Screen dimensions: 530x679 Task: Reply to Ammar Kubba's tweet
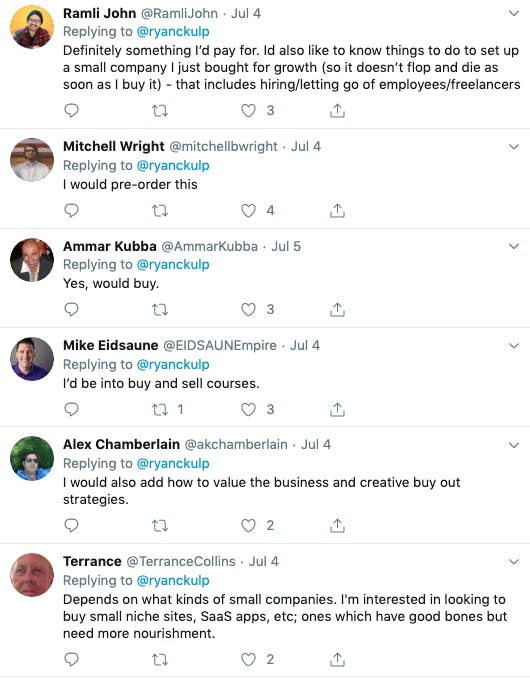(x=71, y=310)
